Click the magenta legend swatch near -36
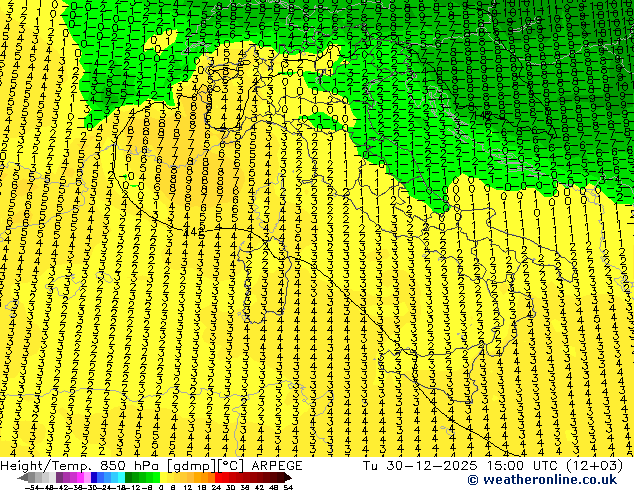Screen dimensions: 634x490 click(80, 478)
